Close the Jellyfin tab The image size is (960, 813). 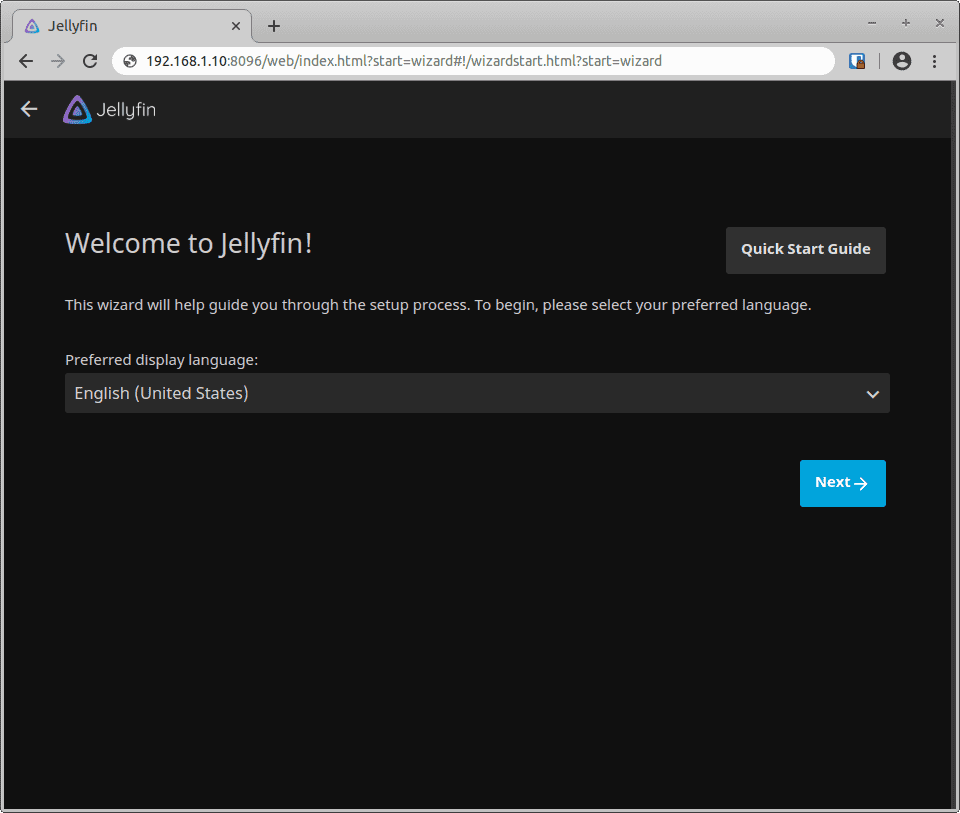(x=236, y=25)
